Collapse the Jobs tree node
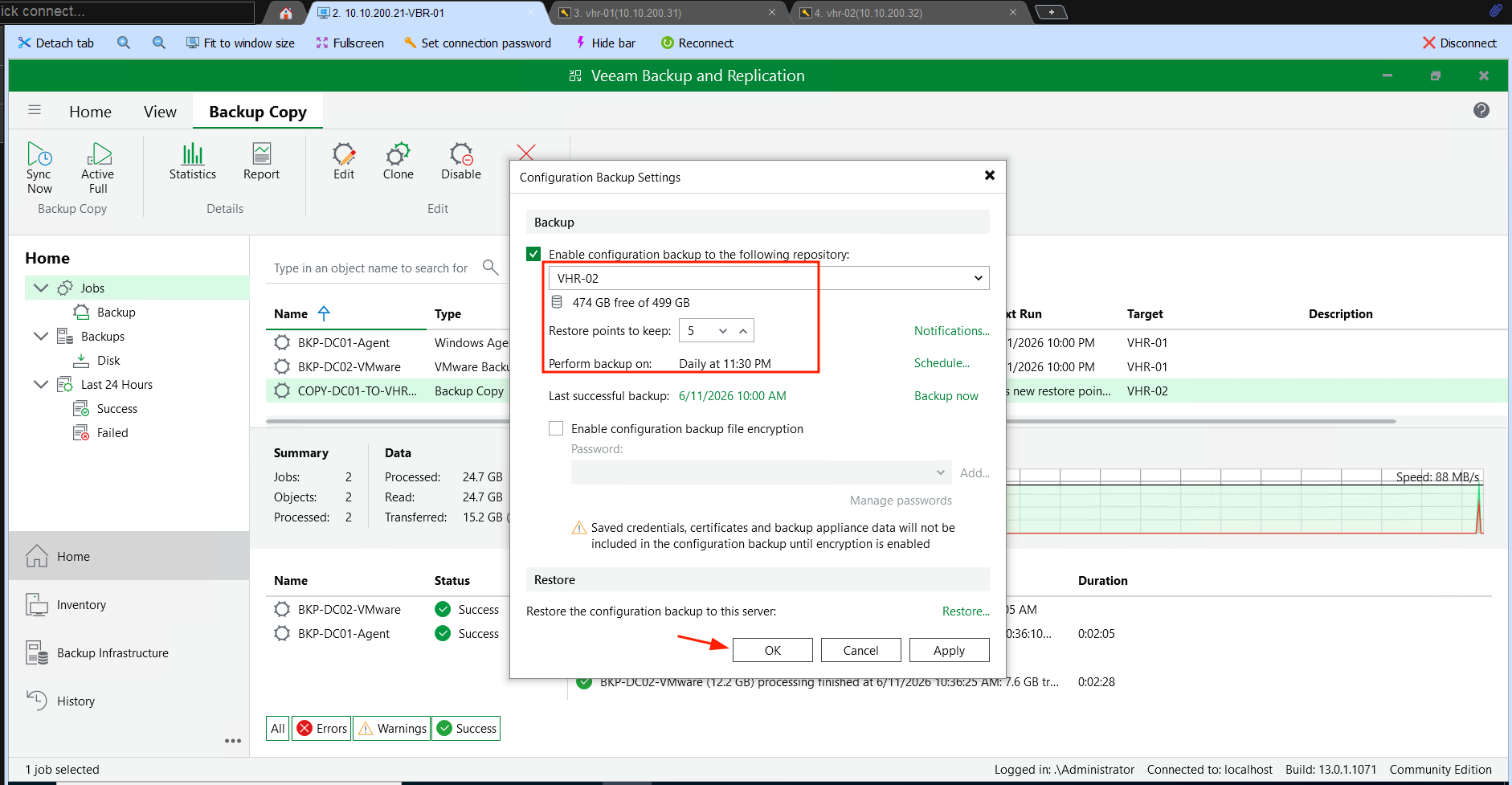The width and height of the screenshot is (1512, 785). 41,288
